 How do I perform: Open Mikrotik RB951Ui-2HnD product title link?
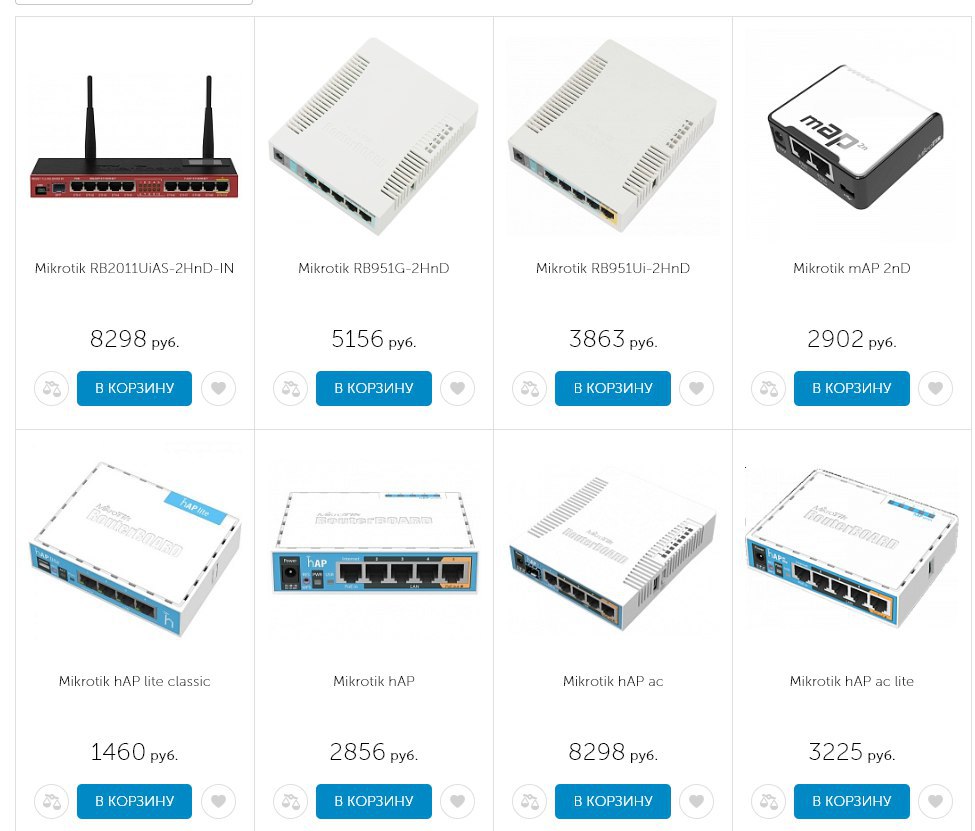pyautogui.click(x=612, y=268)
